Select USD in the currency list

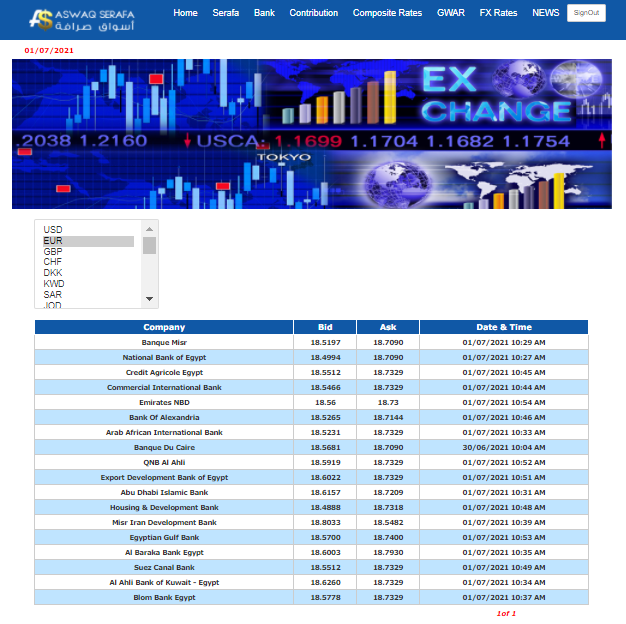[x=88, y=230]
